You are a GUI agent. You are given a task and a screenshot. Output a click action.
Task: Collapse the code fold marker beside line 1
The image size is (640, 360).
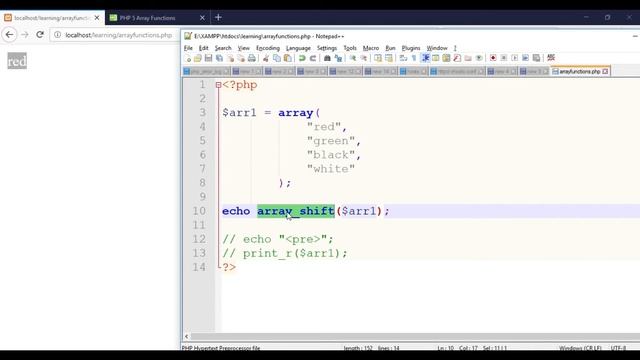coord(218,85)
